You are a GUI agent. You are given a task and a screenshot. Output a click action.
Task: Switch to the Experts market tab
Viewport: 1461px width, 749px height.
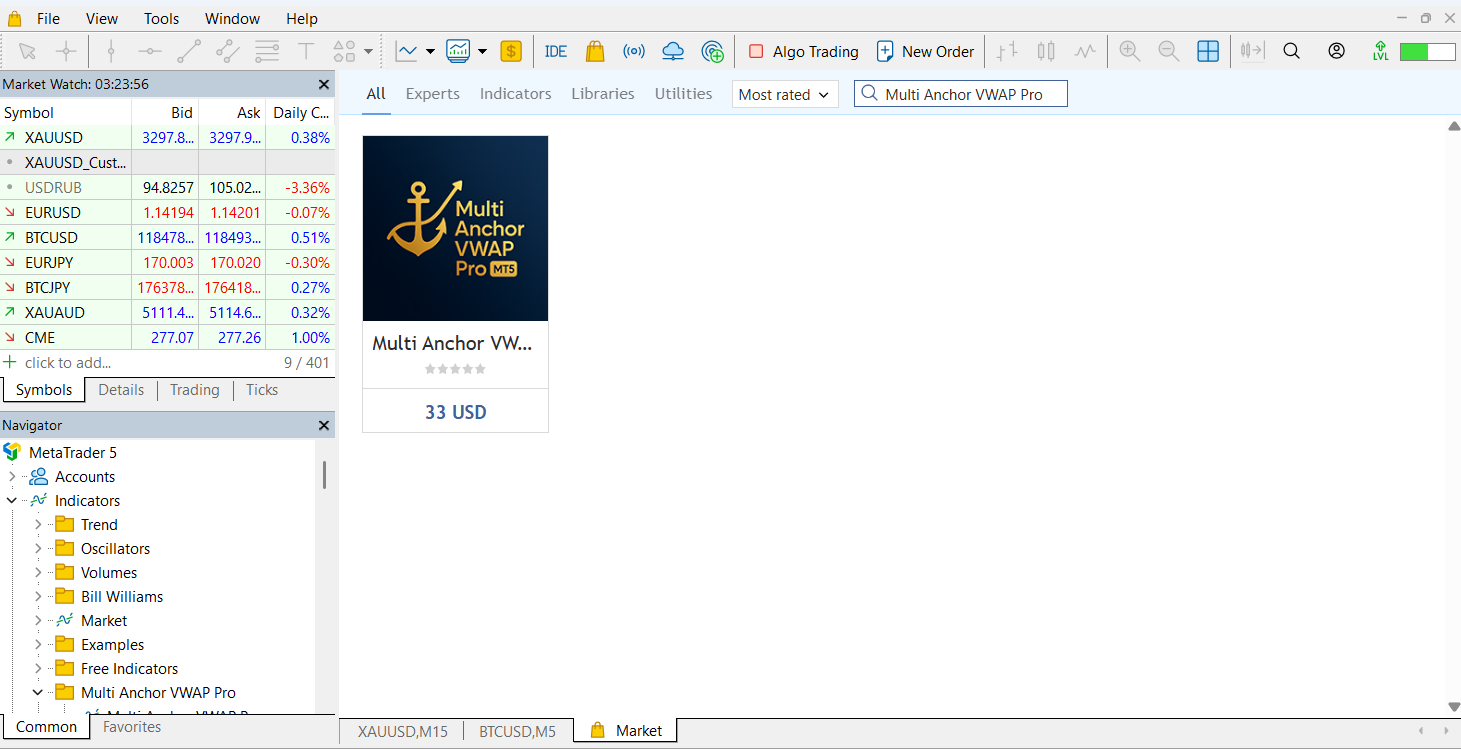tap(433, 93)
